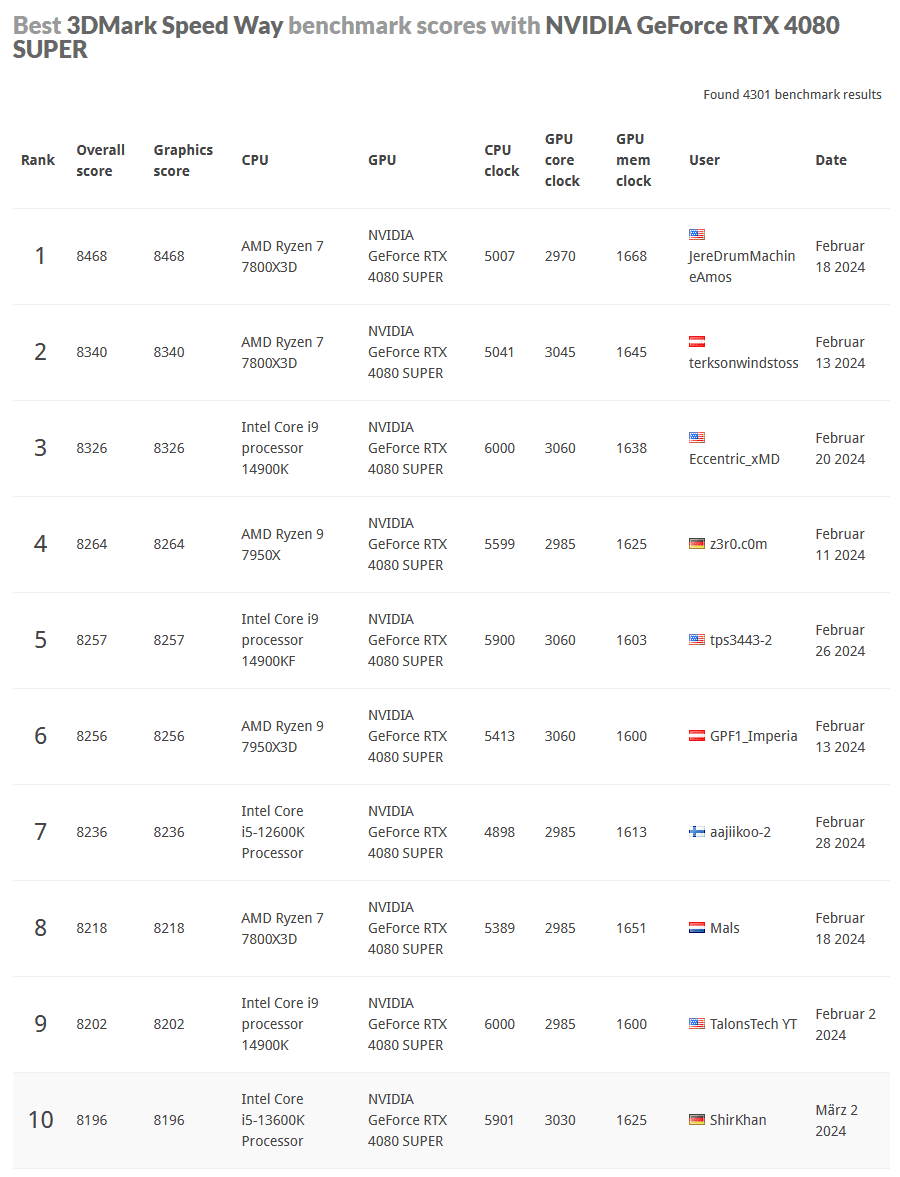Select the Intel Core i5-12600K Processor entry
900x1177 pixels.
(272, 832)
